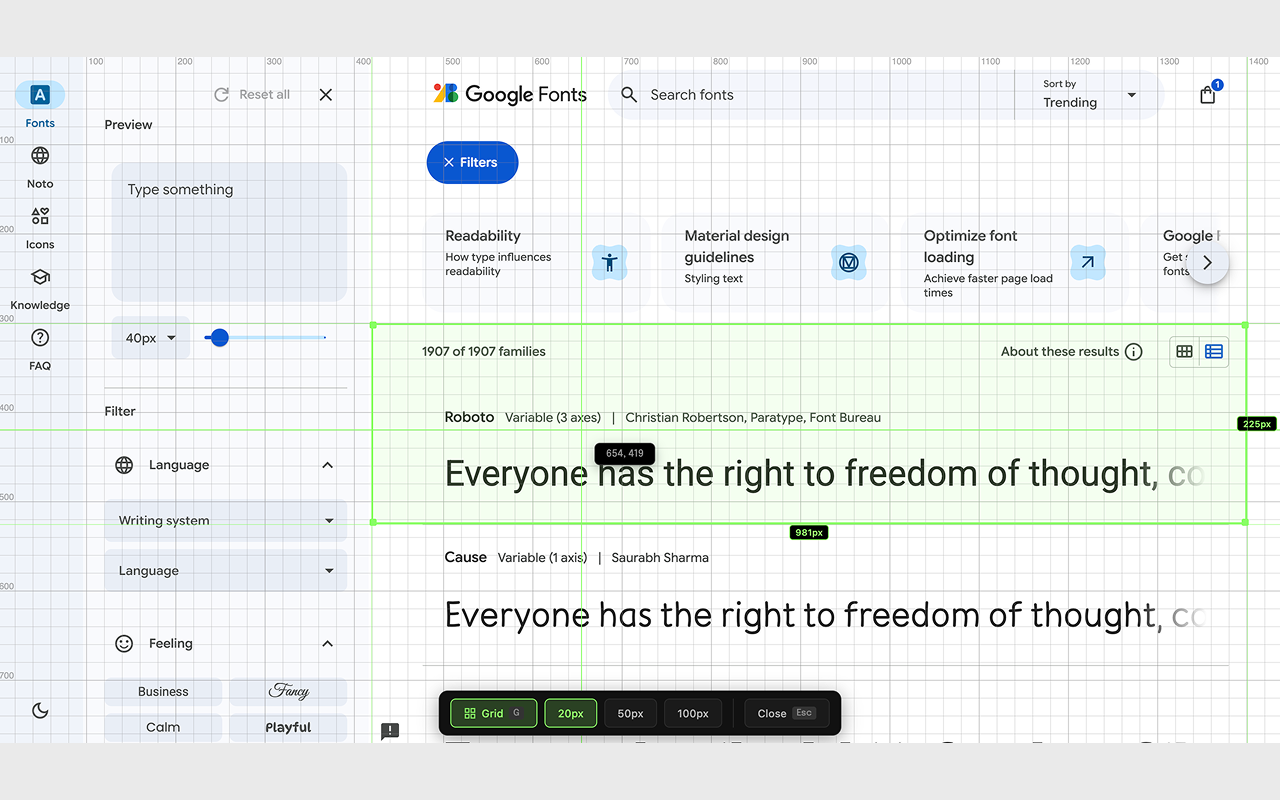1280x800 pixels.
Task: Open the Roboto font family
Action: (470, 417)
